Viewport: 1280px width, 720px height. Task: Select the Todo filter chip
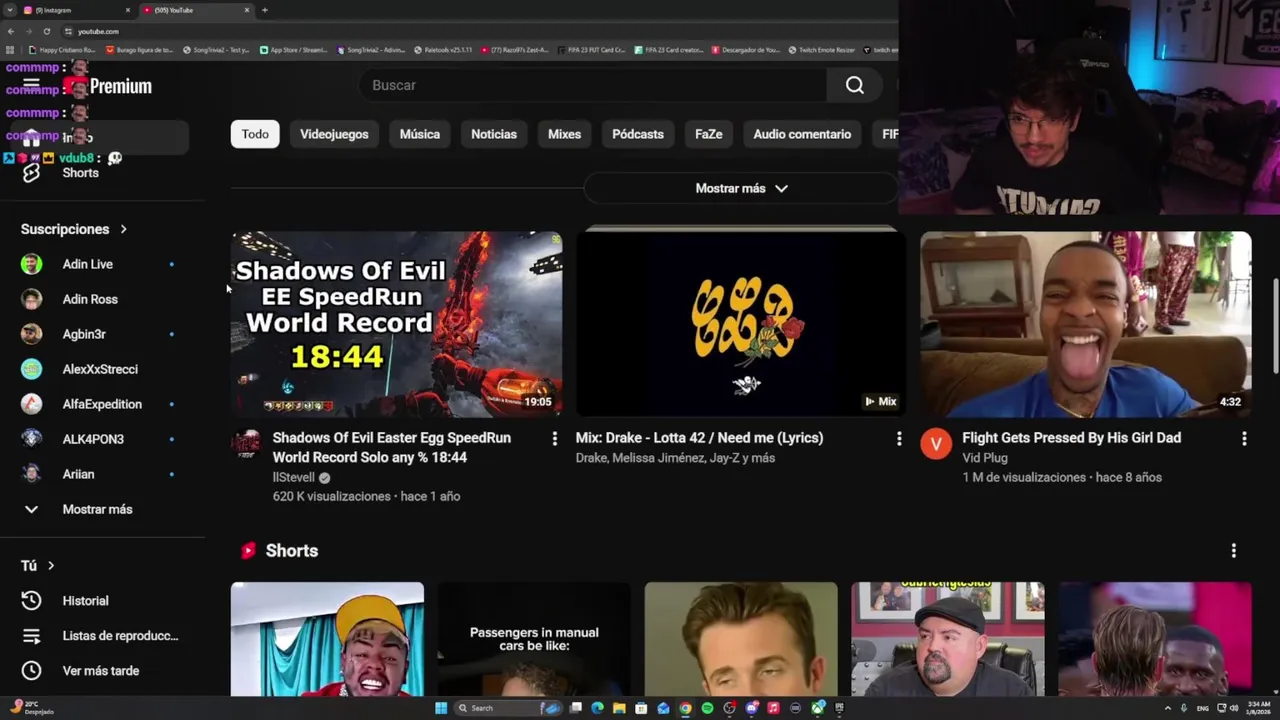point(255,134)
